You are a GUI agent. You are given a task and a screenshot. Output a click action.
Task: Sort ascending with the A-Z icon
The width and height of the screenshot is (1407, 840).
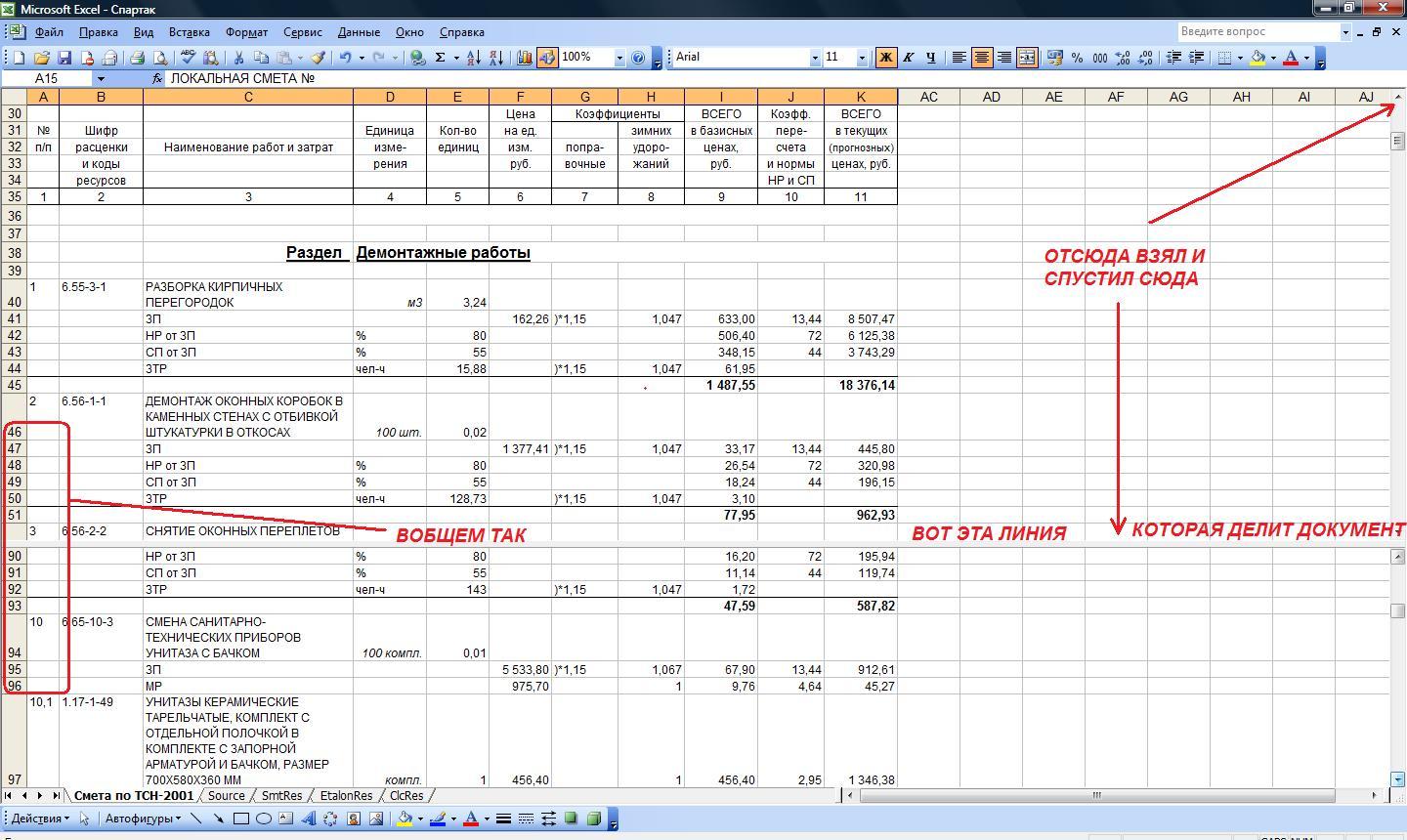(473, 58)
